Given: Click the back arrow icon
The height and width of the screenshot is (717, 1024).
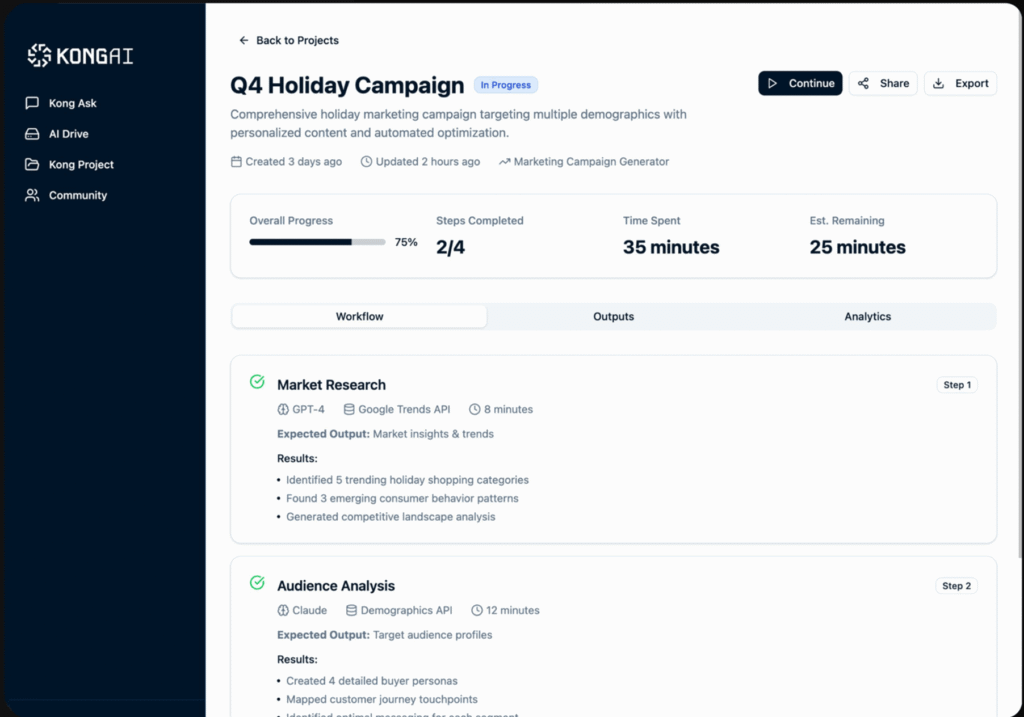Looking at the screenshot, I should pos(243,41).
